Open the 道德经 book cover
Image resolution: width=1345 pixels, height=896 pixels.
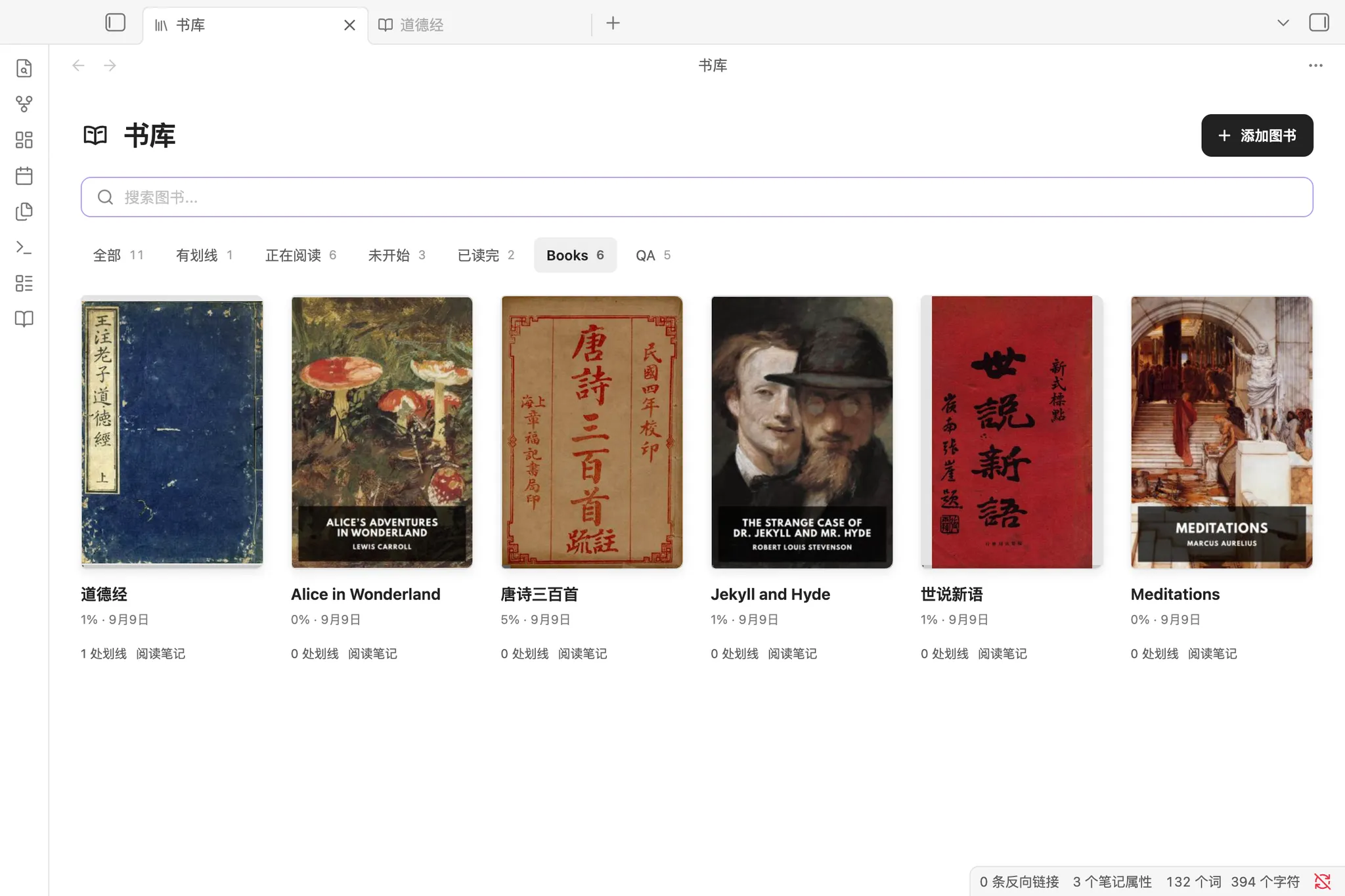[172, 432]
